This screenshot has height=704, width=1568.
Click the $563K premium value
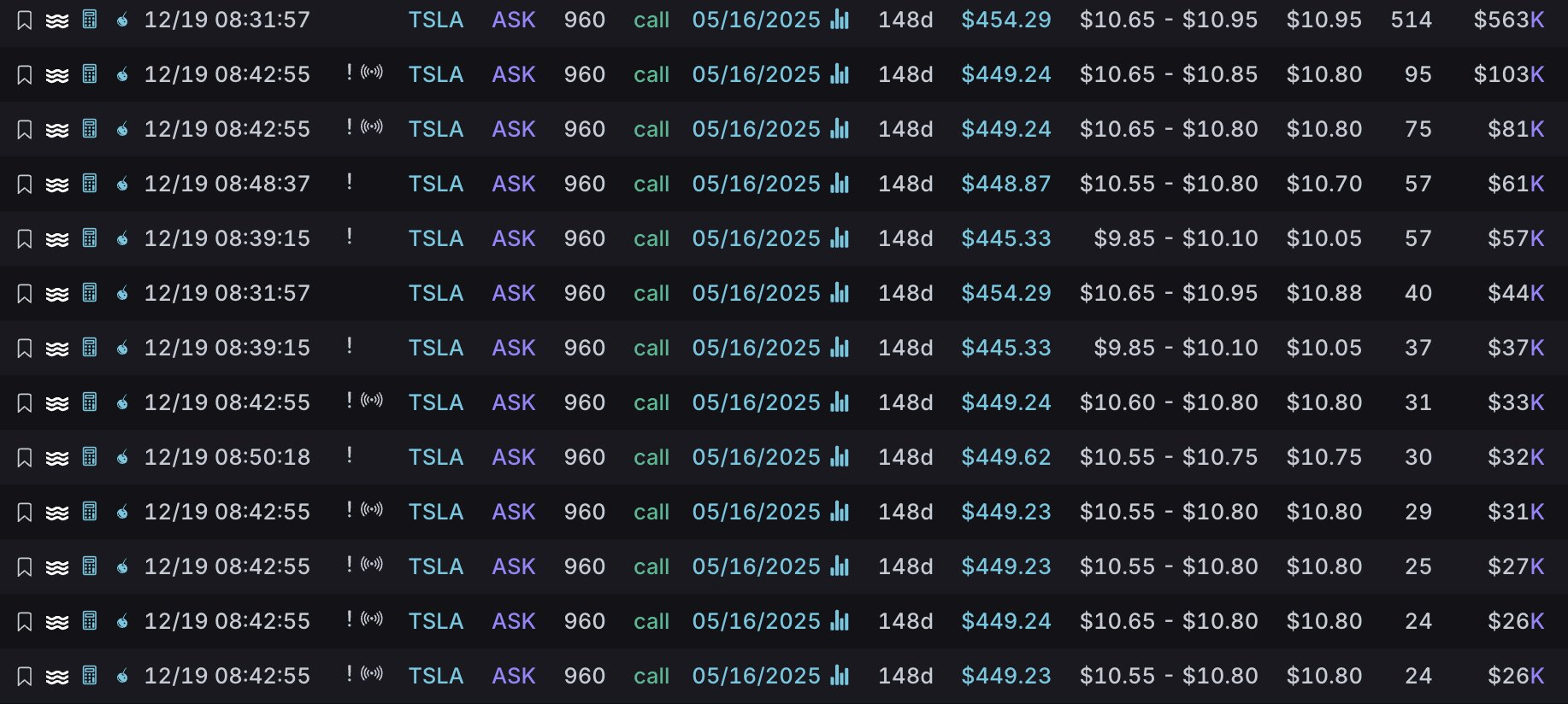click(1509, 20)
